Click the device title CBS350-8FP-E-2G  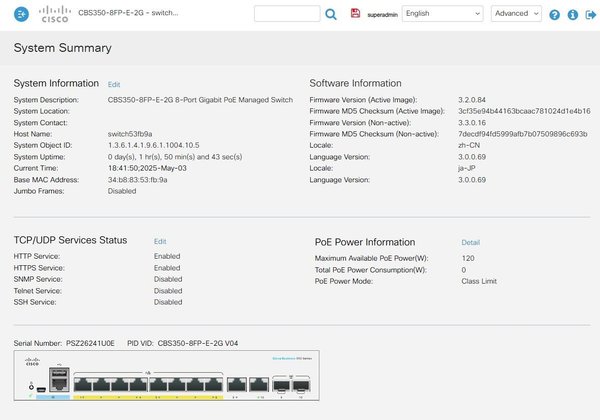[128, 13]
